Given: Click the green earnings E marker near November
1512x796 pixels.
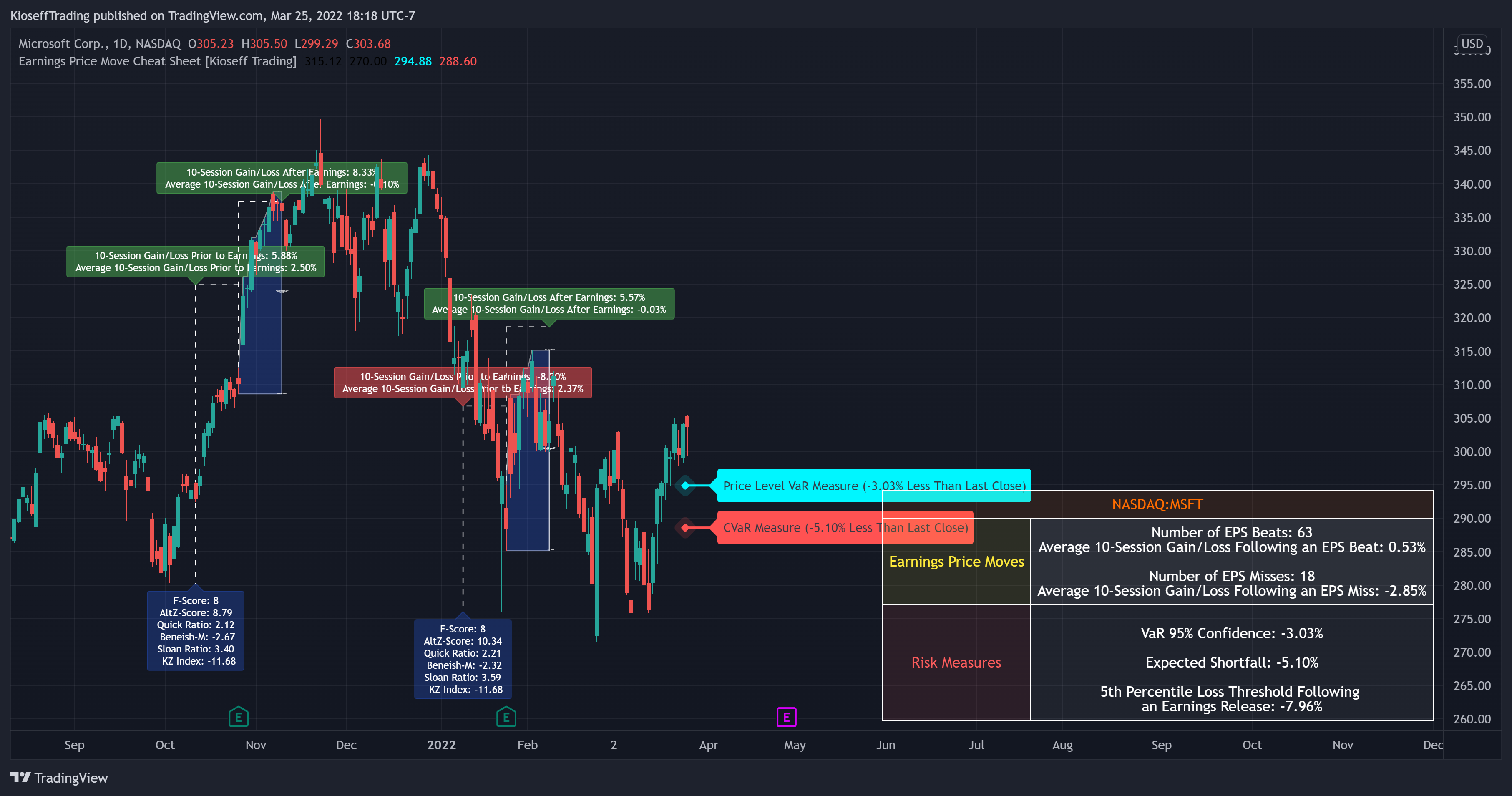Looking at the screenshot, I should [x=238, y=717].
